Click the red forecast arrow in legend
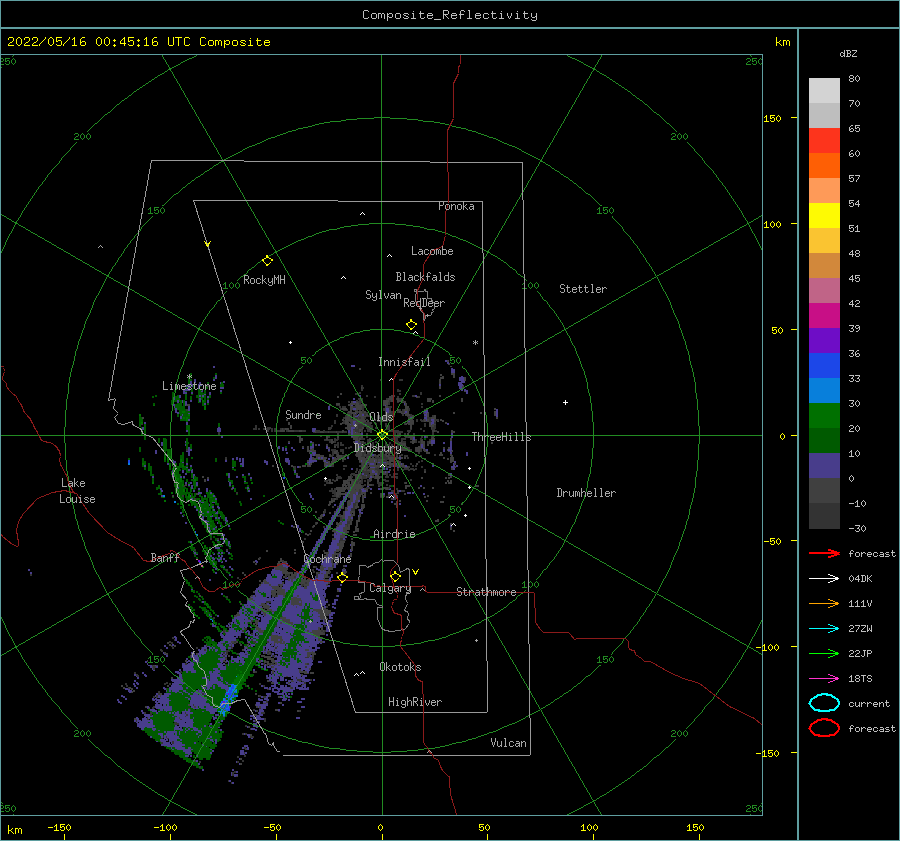Image resolution: width=900 pixels, height=841 pixels. point(824,553)
